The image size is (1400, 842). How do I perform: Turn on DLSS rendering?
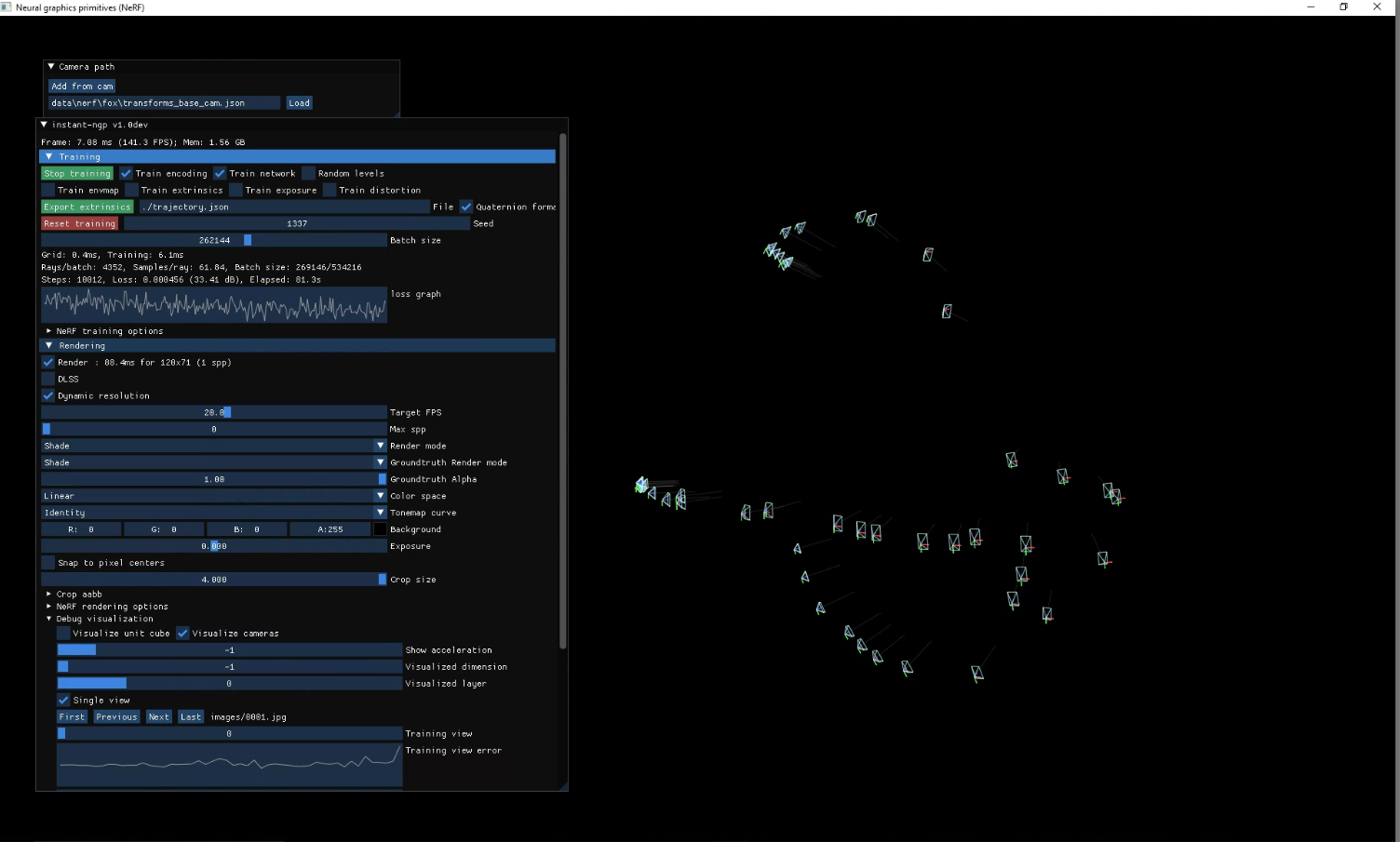[x=47, y=379]
